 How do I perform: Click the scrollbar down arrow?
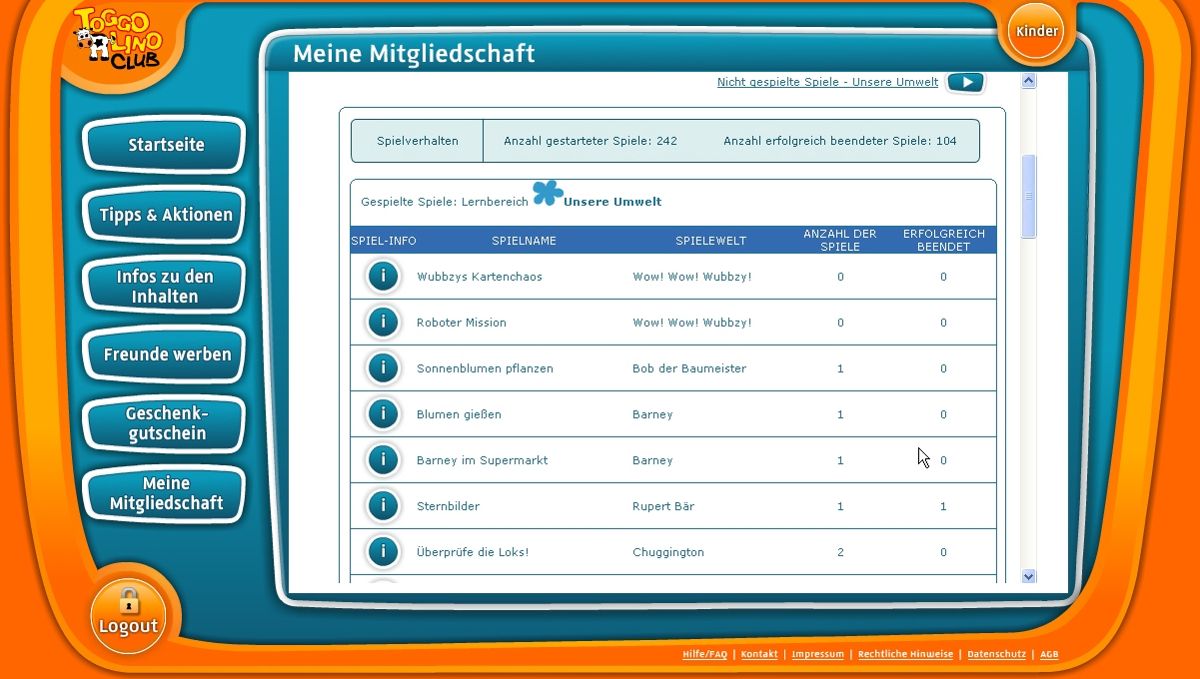click(x=1029, y=576)
